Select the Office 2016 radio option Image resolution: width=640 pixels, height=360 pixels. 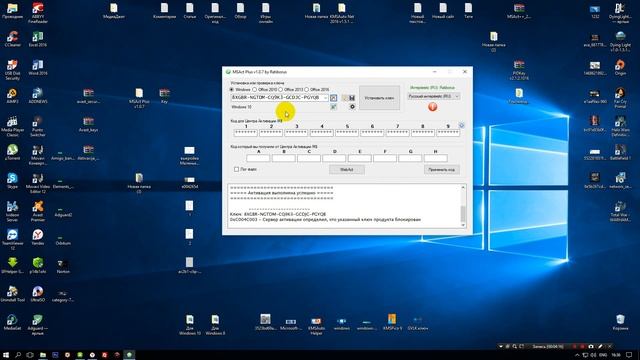[307, 89]
